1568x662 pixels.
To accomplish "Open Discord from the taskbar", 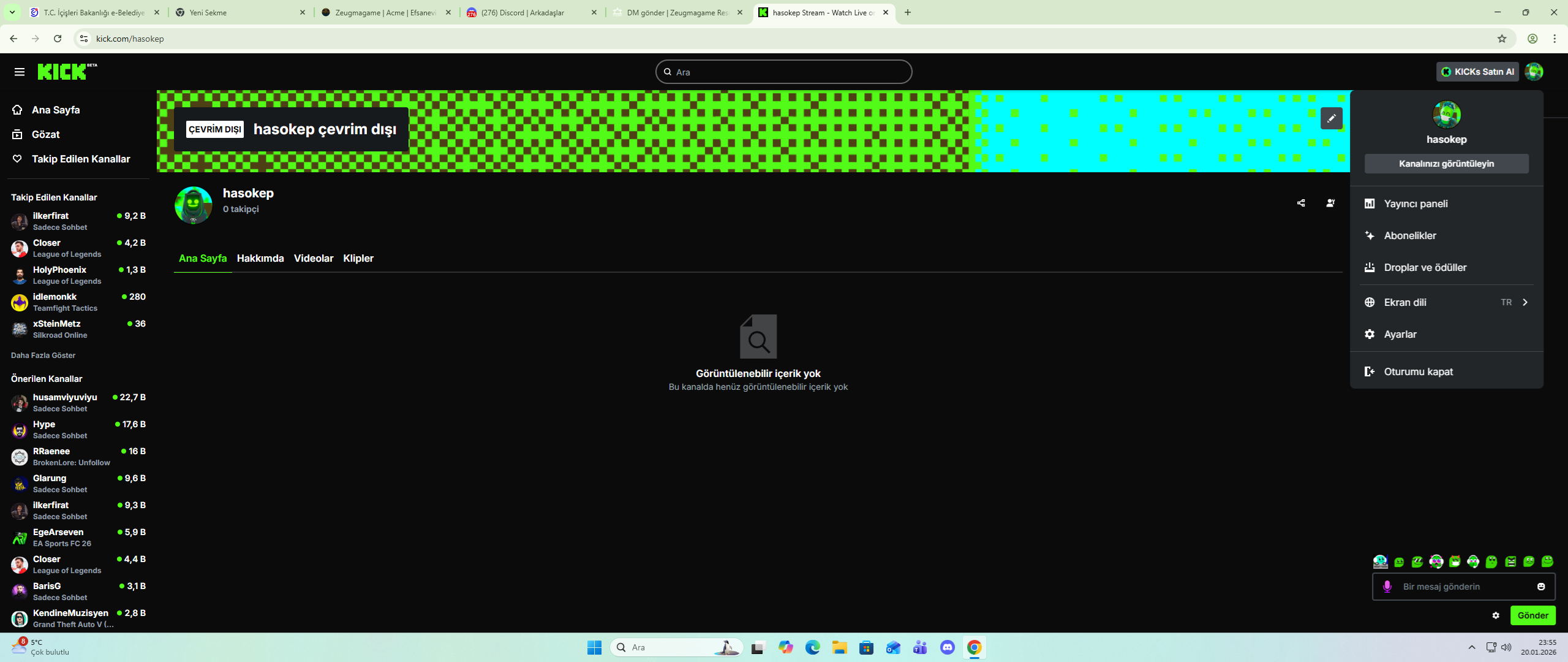I will (x=947, y=647).
